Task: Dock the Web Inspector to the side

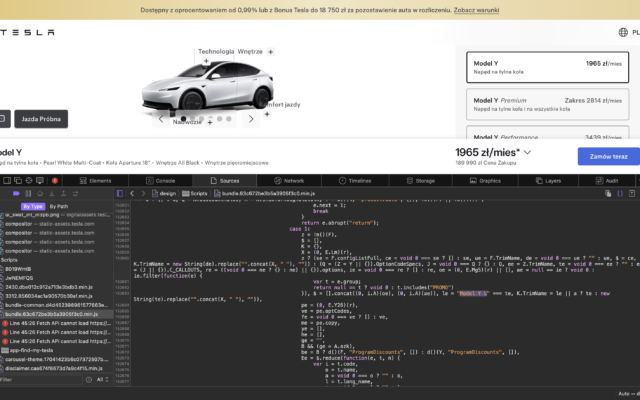Action: [x=7, y=180]
